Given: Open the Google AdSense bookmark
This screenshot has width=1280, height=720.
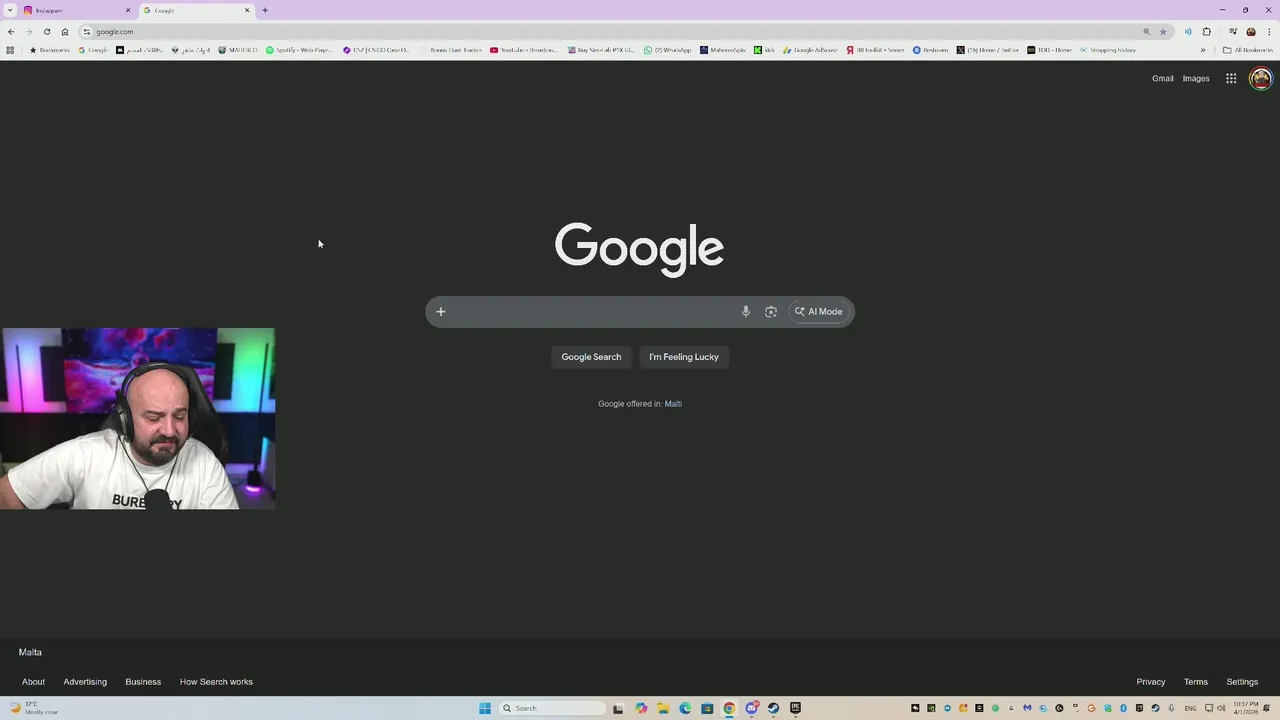Looking at the screenshot, I should (x=811, y=50).
